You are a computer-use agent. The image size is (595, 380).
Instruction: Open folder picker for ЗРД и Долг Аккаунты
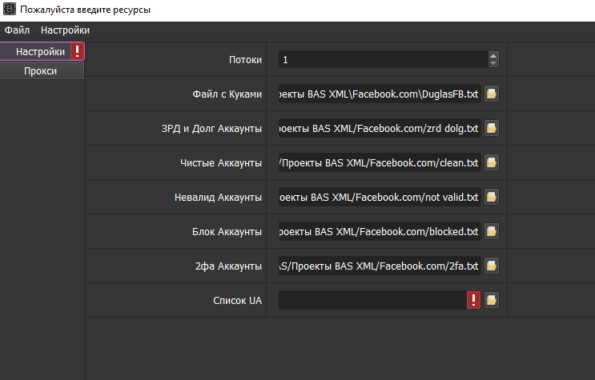(491, 128)
